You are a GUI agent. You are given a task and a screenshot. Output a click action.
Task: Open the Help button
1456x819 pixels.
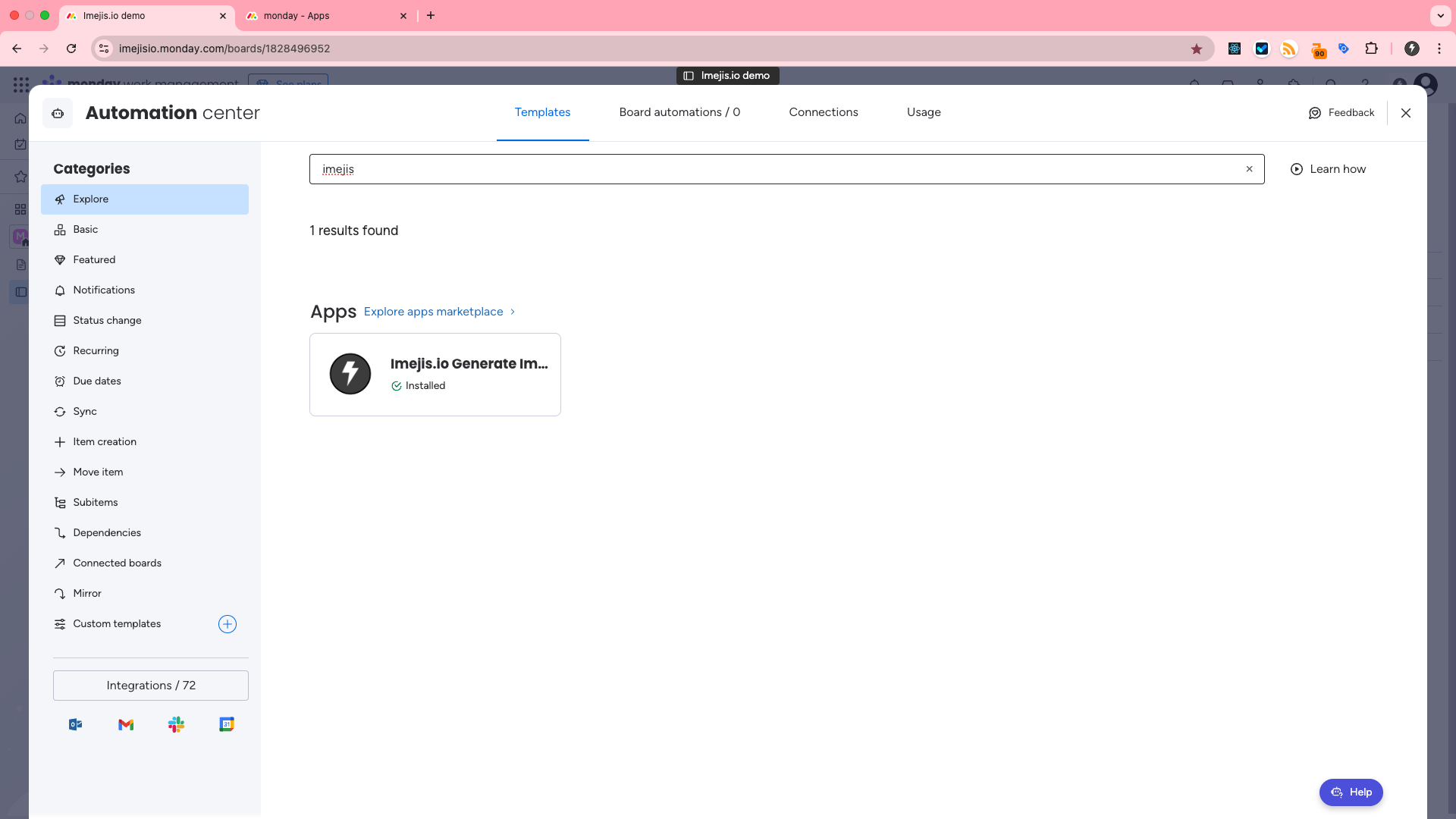pyautogui.click(x=1351, y=792)
